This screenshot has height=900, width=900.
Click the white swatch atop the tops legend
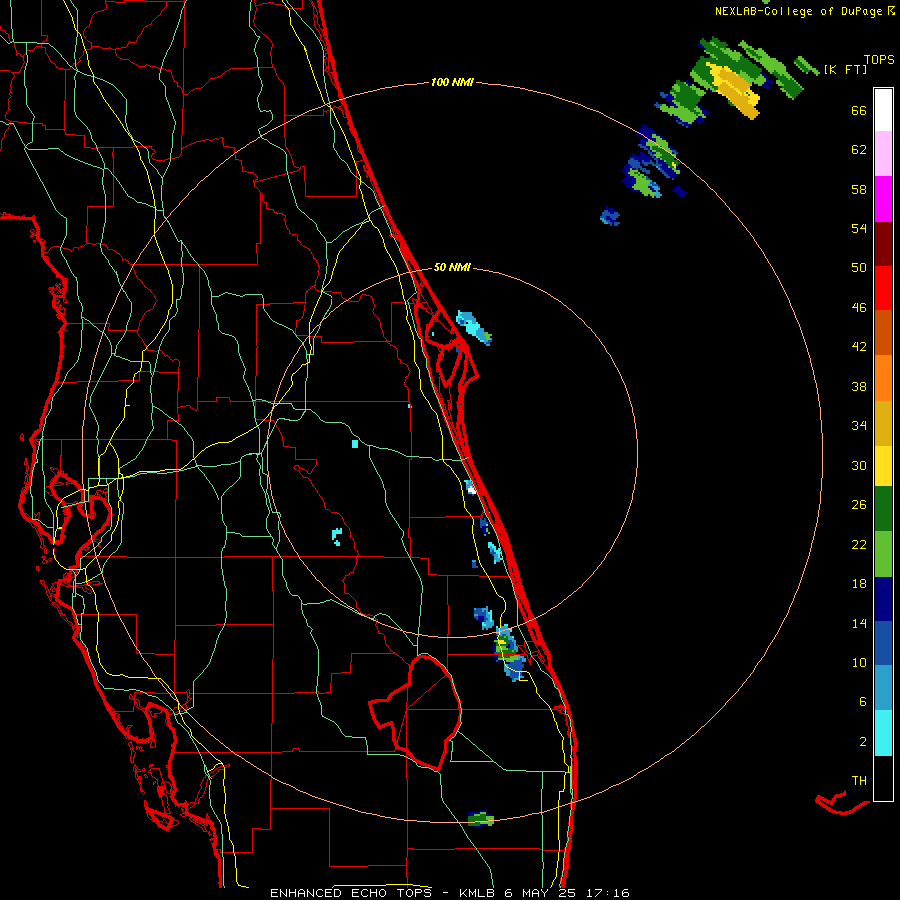coord(883,110)
